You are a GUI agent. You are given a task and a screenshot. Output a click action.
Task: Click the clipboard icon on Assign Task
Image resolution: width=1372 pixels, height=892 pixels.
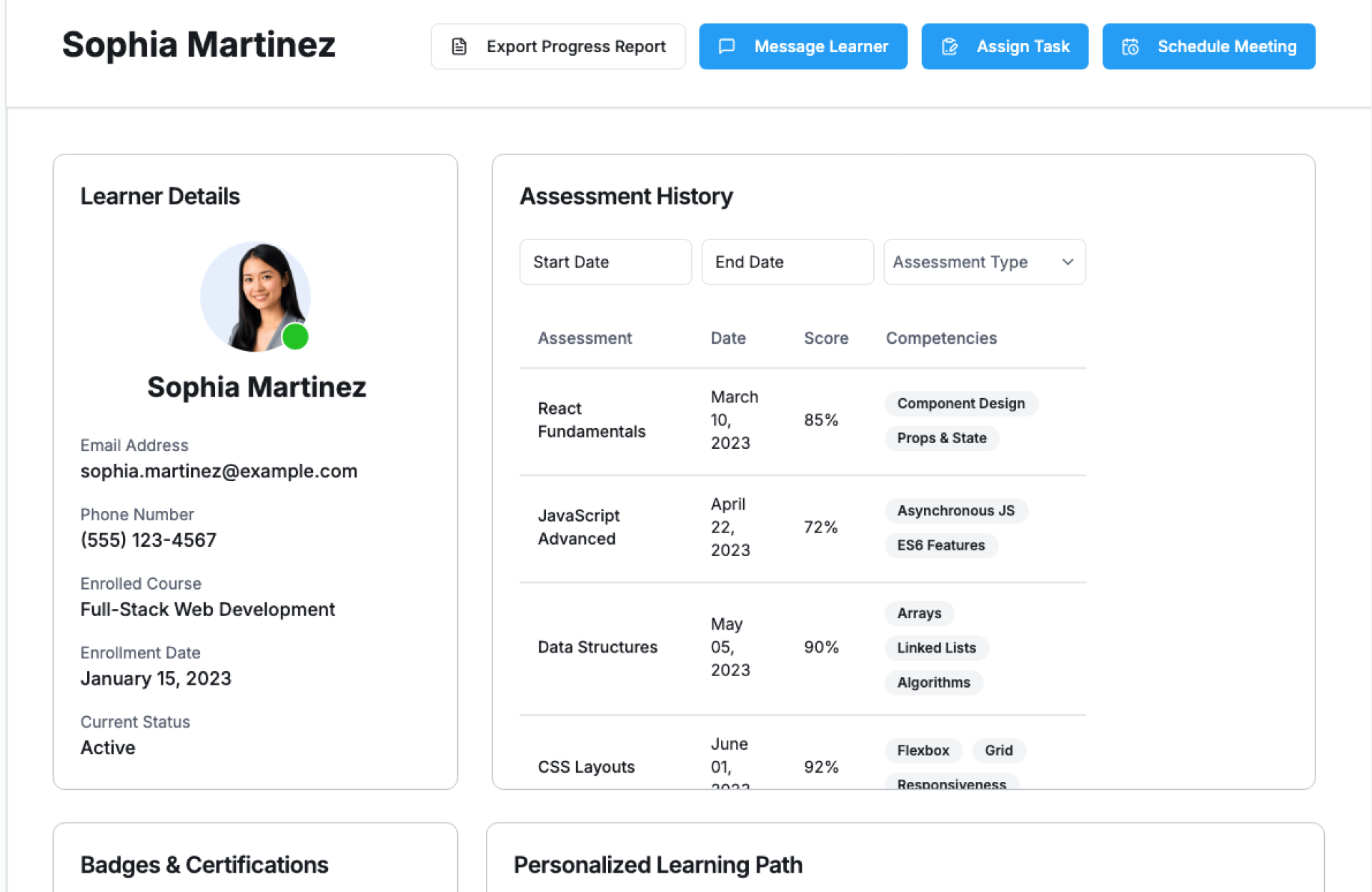click(x=950, y=46)
